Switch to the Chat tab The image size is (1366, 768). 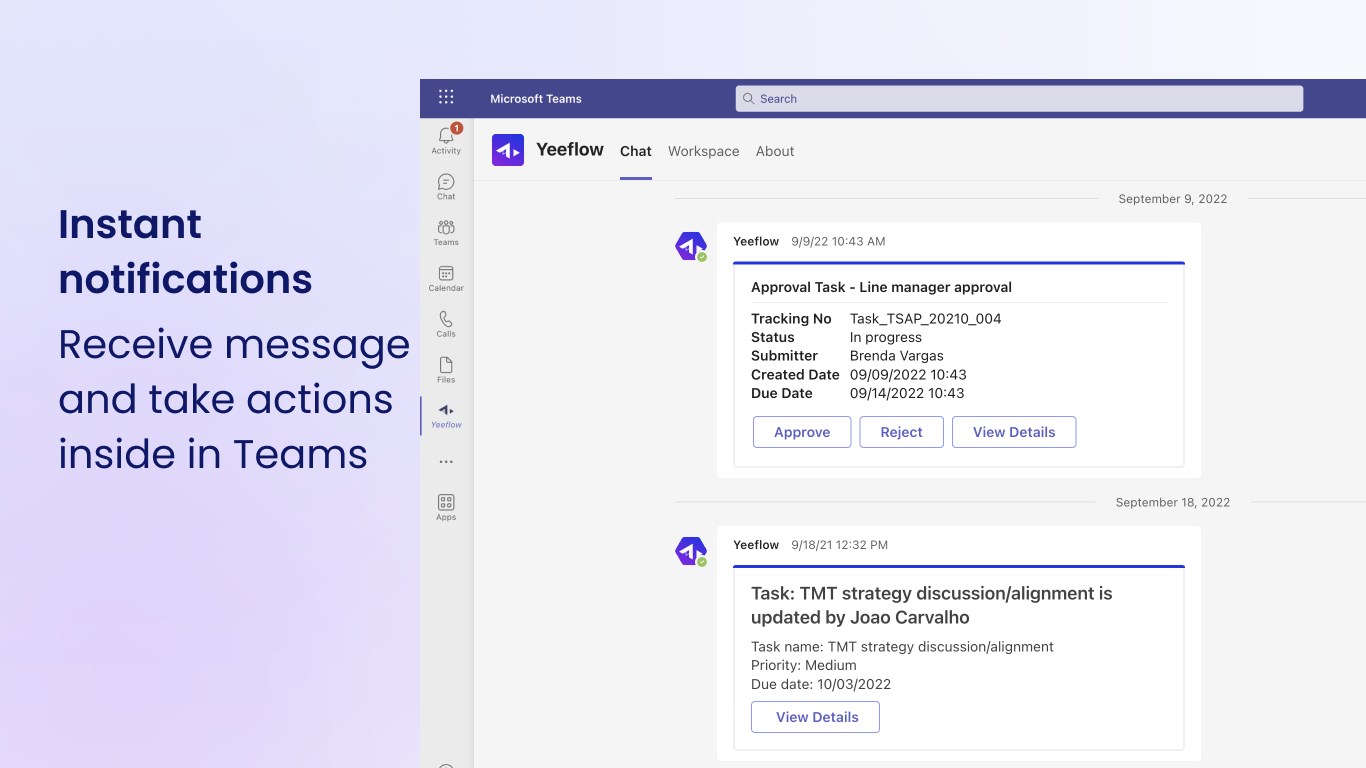pyautogui.click(x=636, y=151)
